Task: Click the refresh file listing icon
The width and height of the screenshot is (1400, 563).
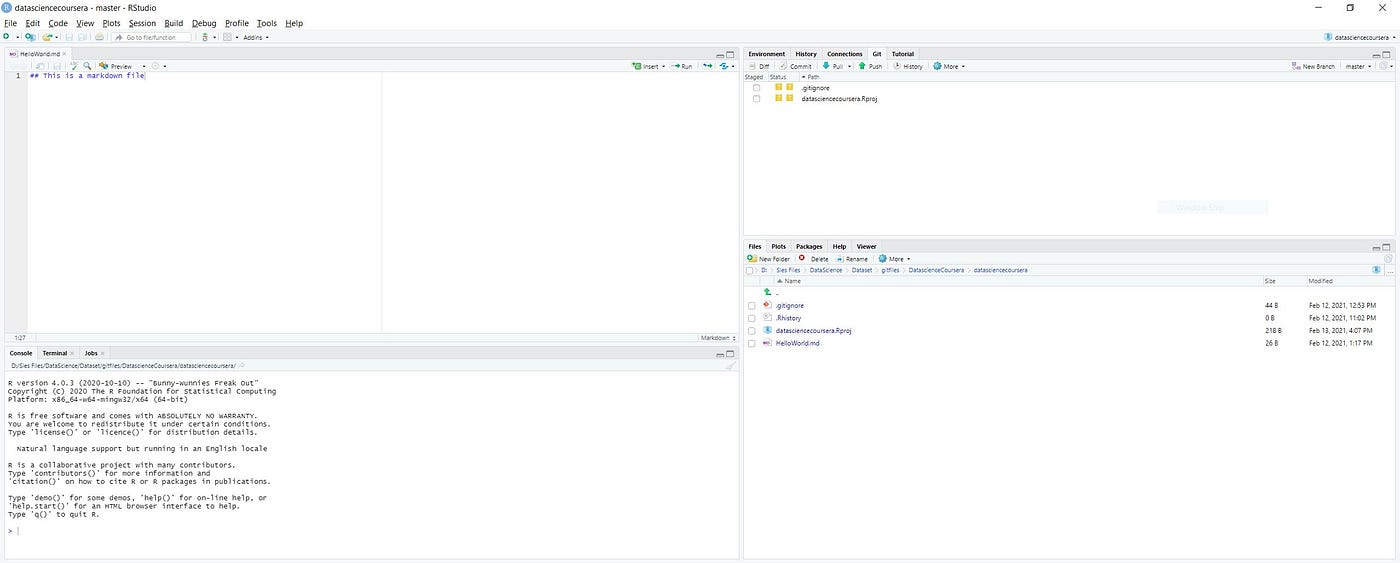Action: coord(1387,258)
